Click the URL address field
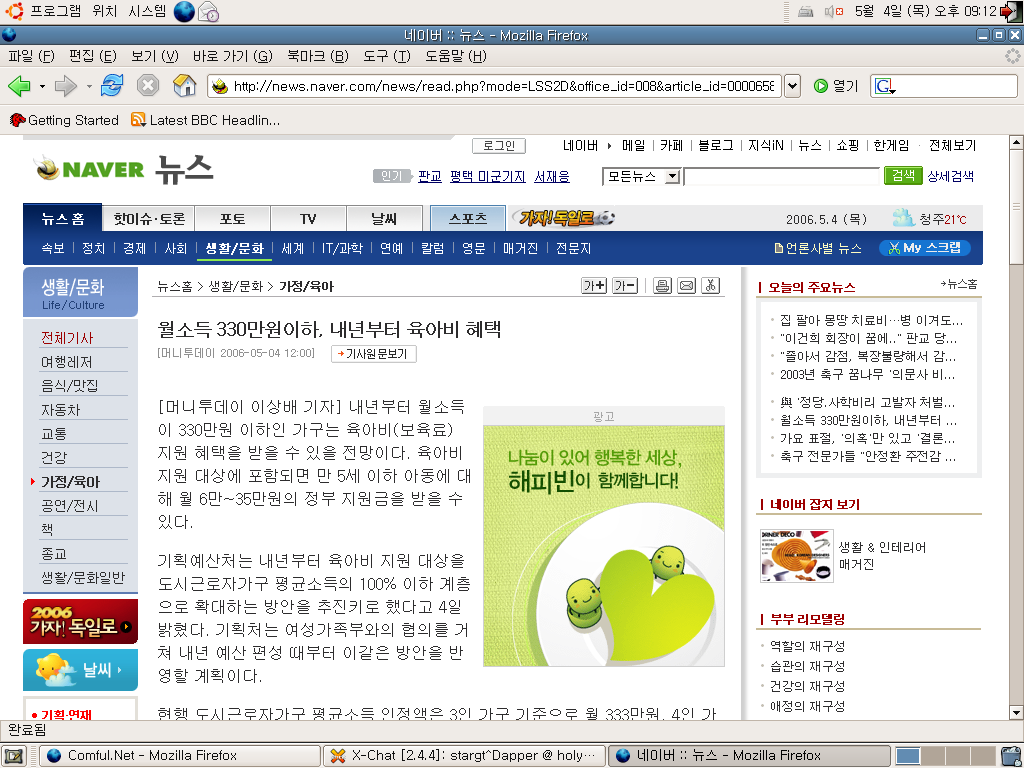 494,86
